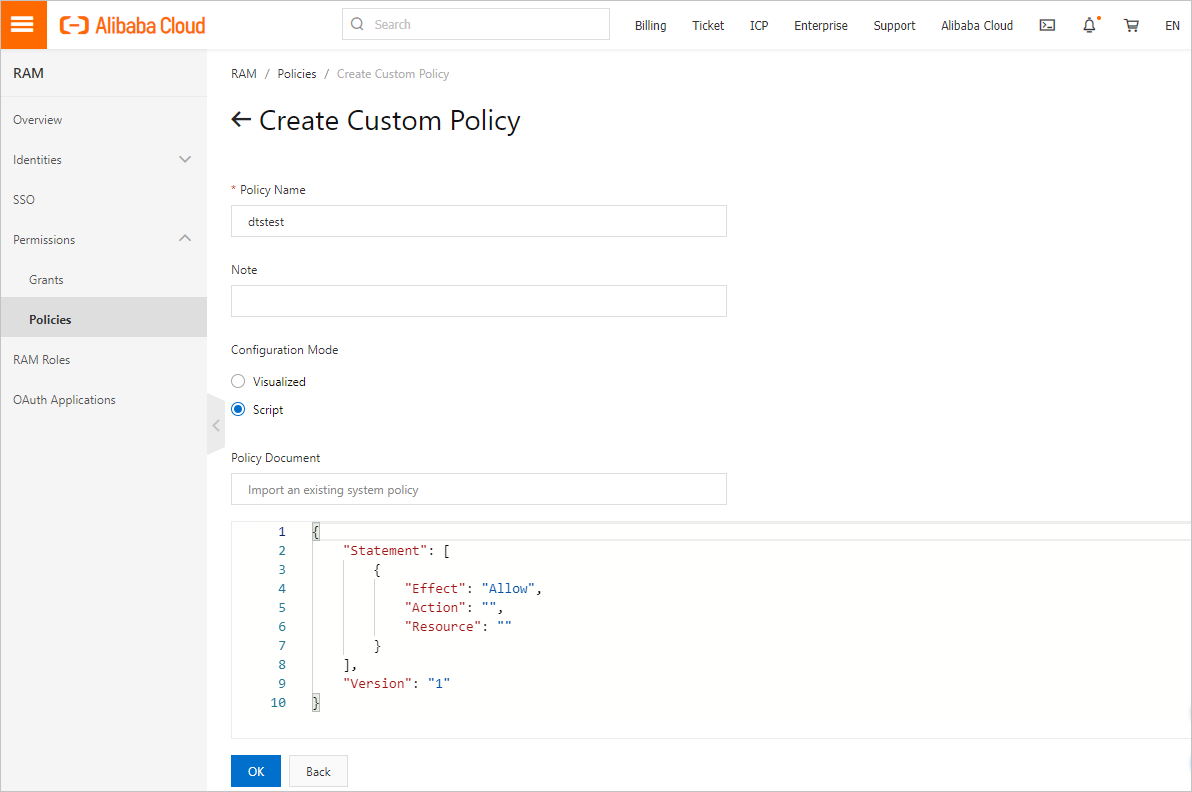Switch to the Billing menu
Screen dimensions: 1192x792
[x=650, y=25]
